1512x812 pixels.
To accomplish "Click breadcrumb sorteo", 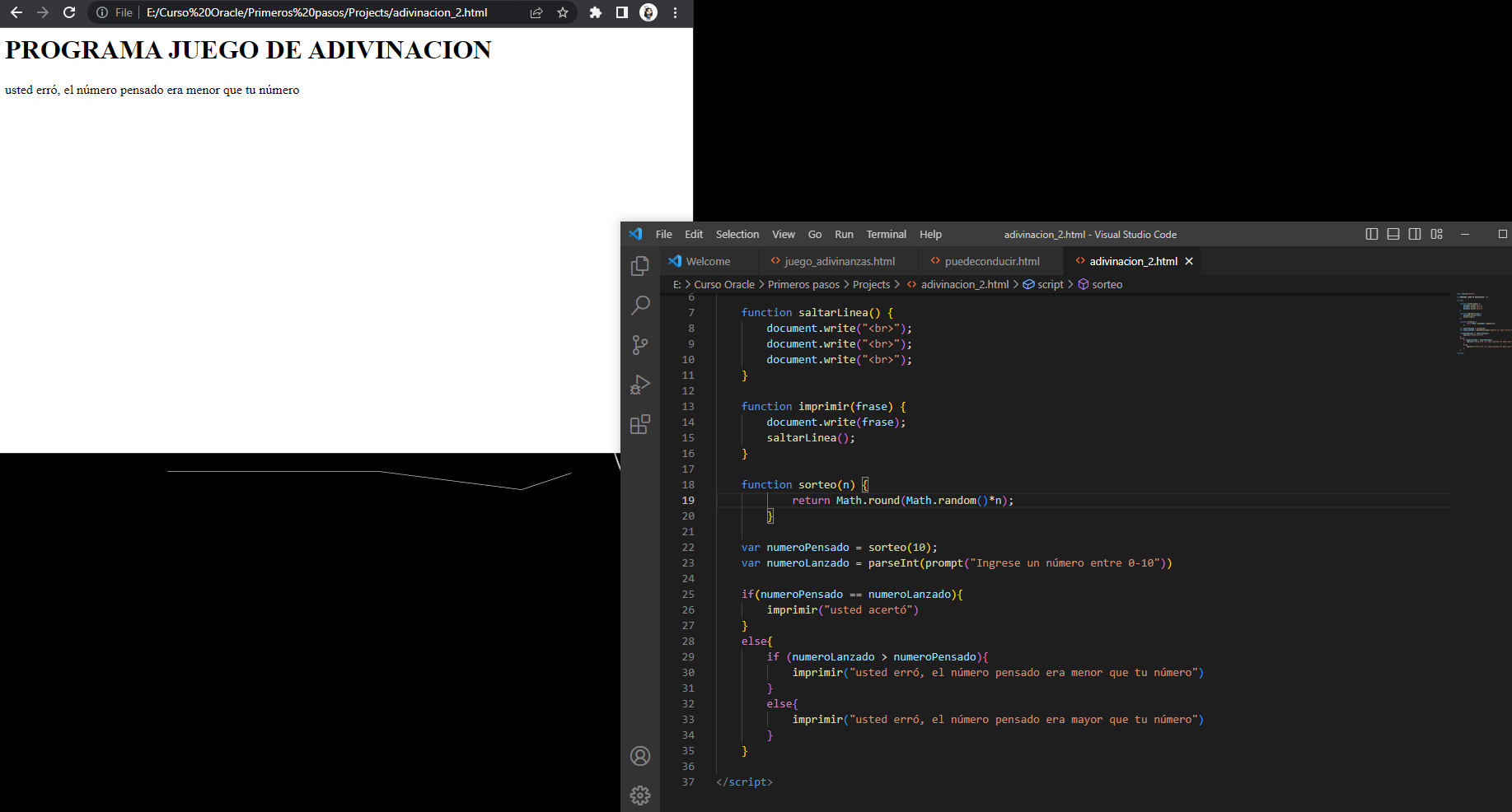I will point(1100,284).
